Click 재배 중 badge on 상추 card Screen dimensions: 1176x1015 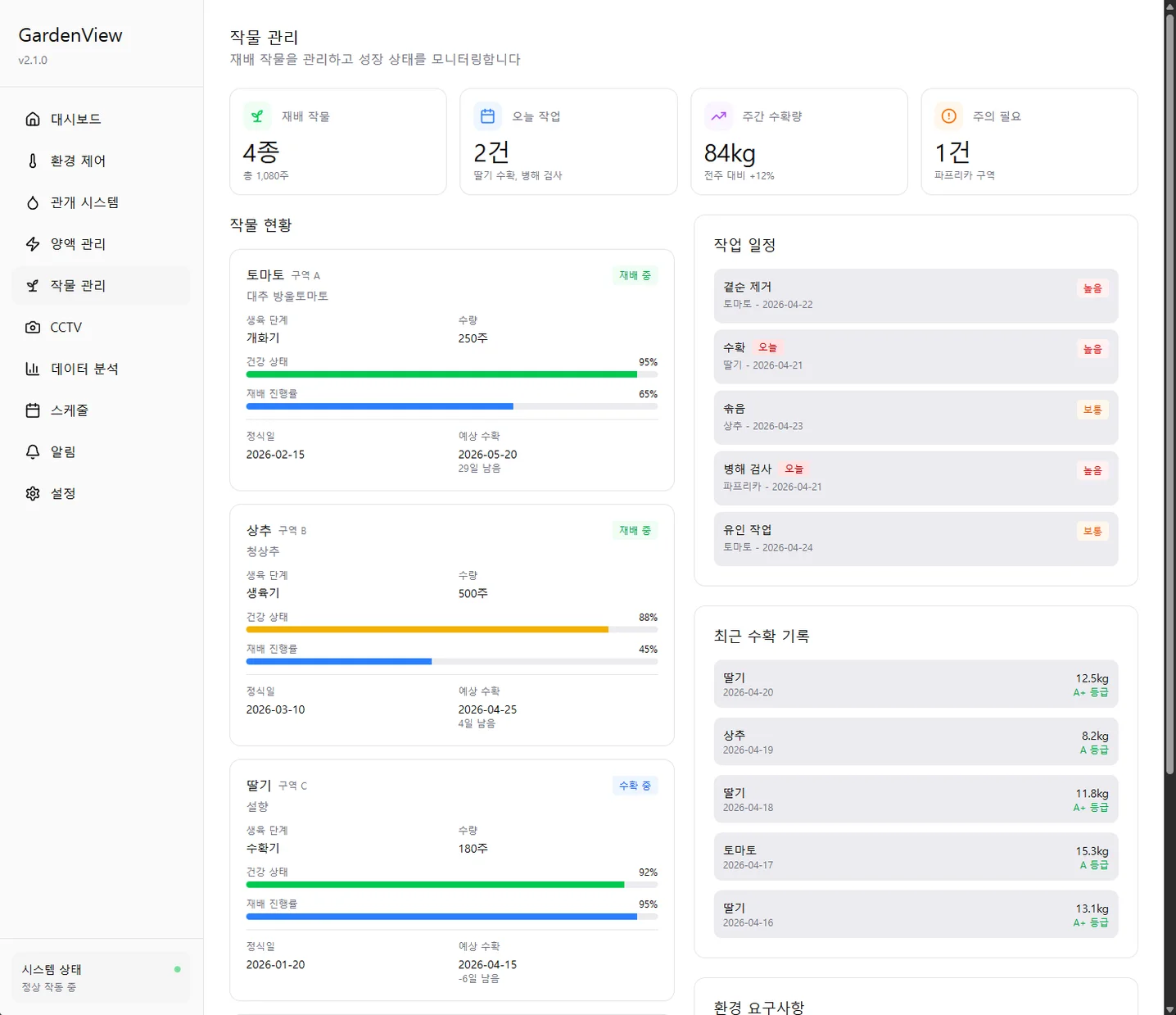(x=635, y=530)
